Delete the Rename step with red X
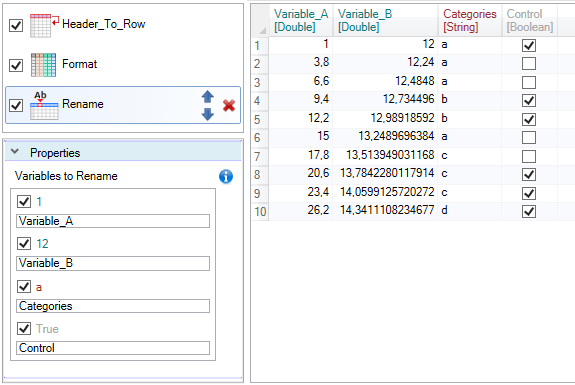This screenshot has width=575, height=385. click(229, 106)
